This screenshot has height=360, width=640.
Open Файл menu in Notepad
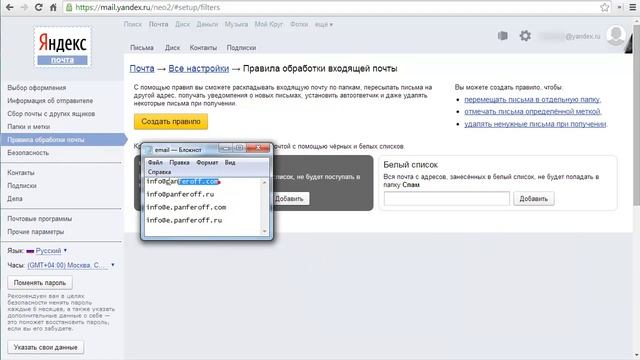[x=155, y=162]
